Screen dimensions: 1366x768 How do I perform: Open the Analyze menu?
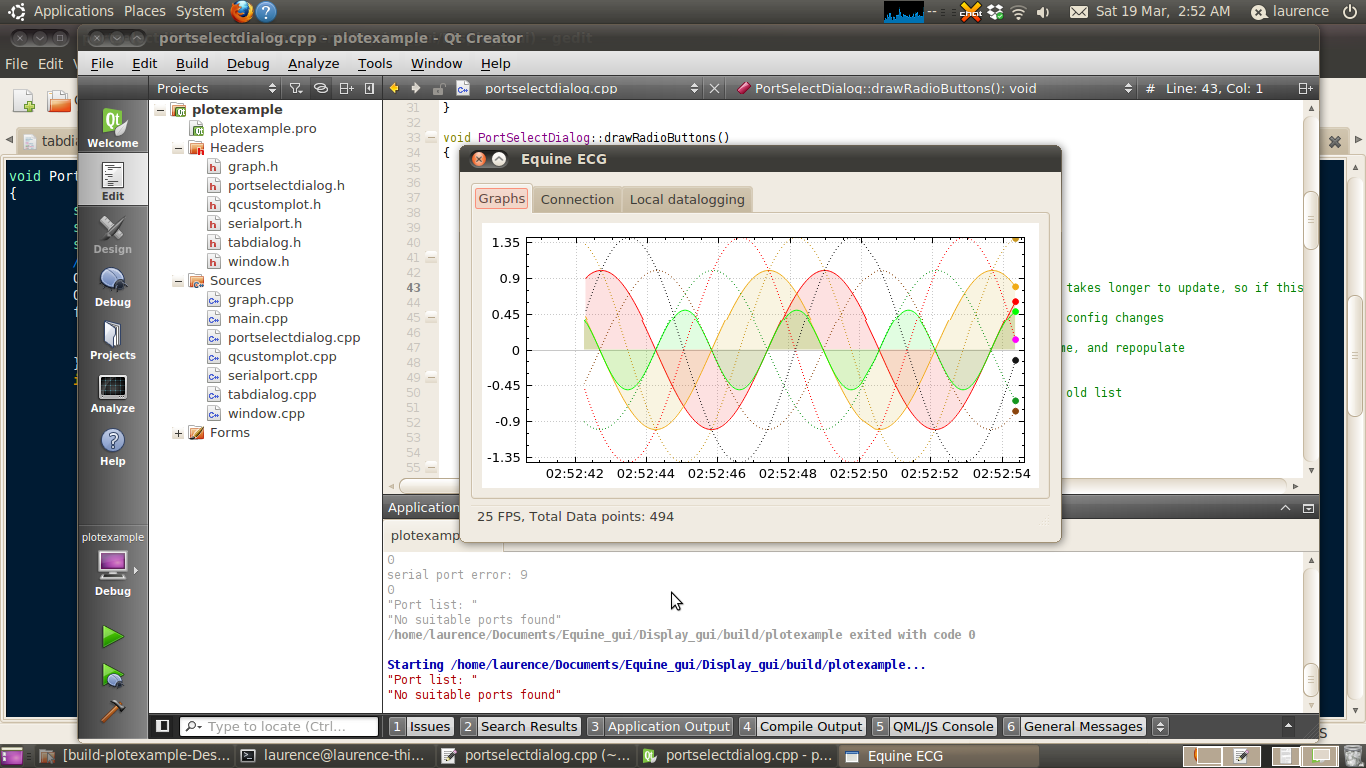tap(313, 63)
